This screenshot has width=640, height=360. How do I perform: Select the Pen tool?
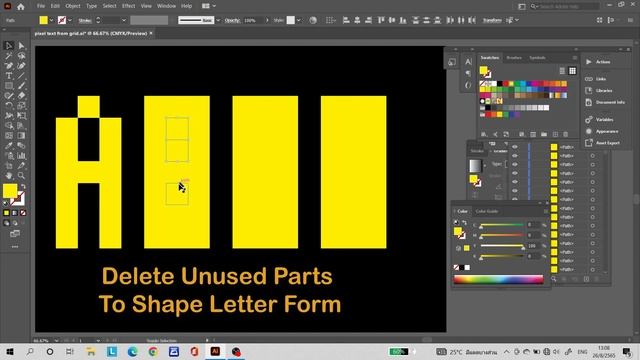coord(9,66)
